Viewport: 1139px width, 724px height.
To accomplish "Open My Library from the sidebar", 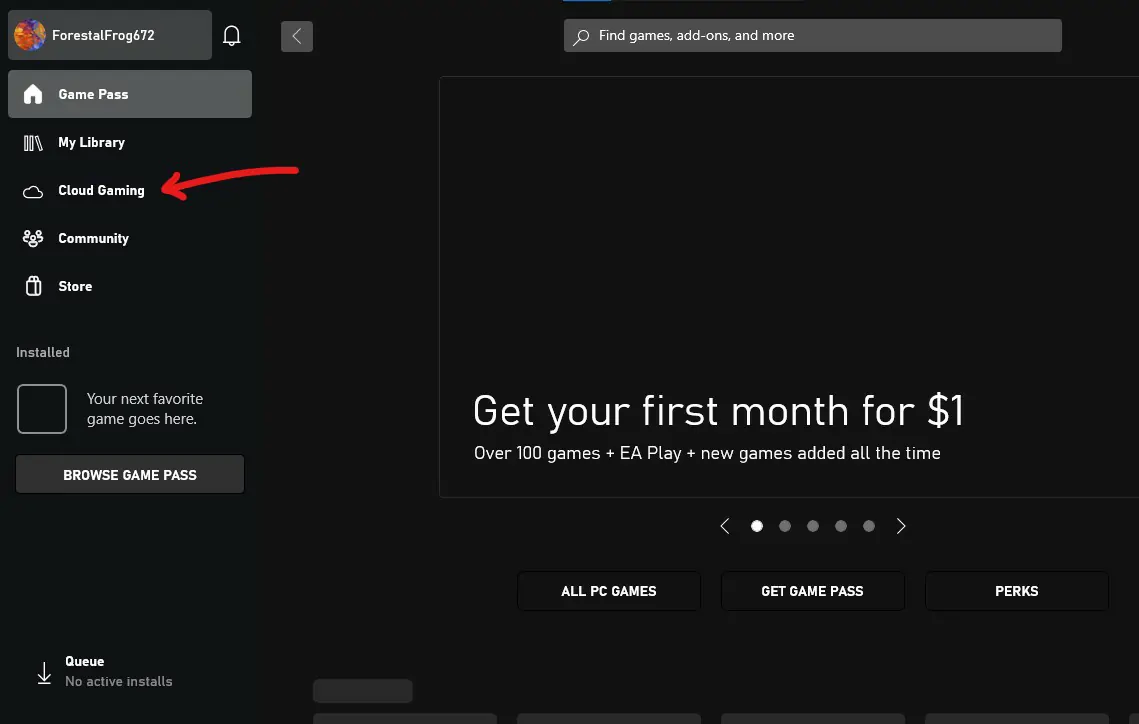I will (130, 142).
